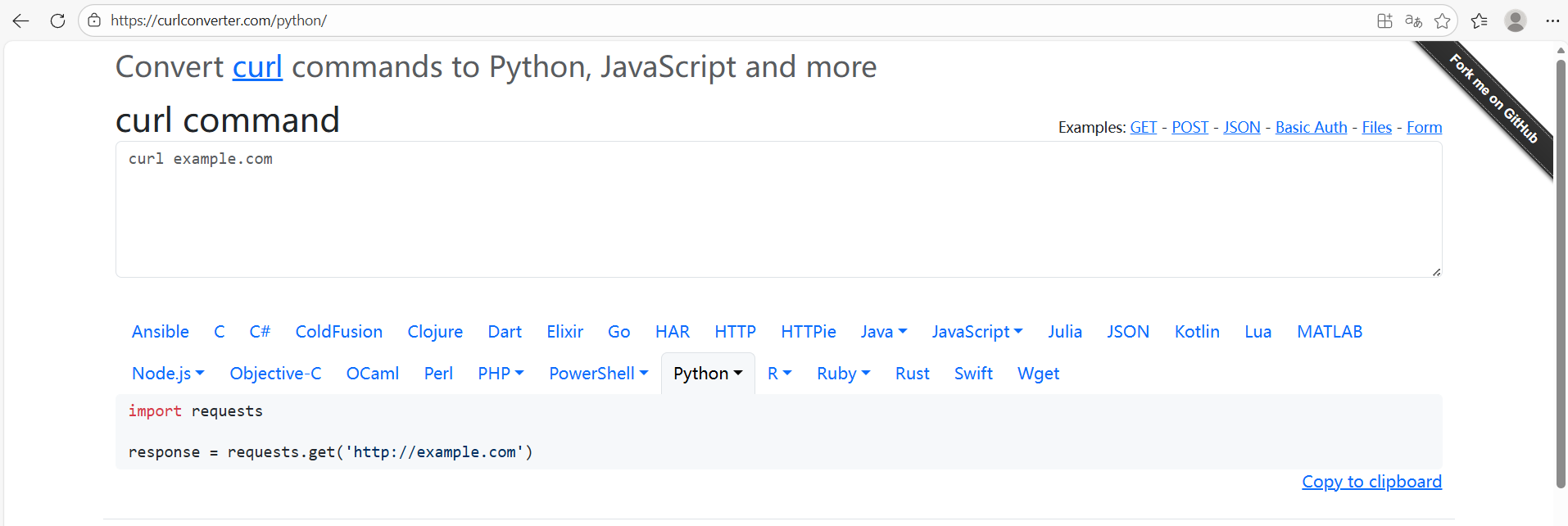Select the Kotlin language tab
The height and width of the screenshot is (526, 1568).
(1196, 332)
